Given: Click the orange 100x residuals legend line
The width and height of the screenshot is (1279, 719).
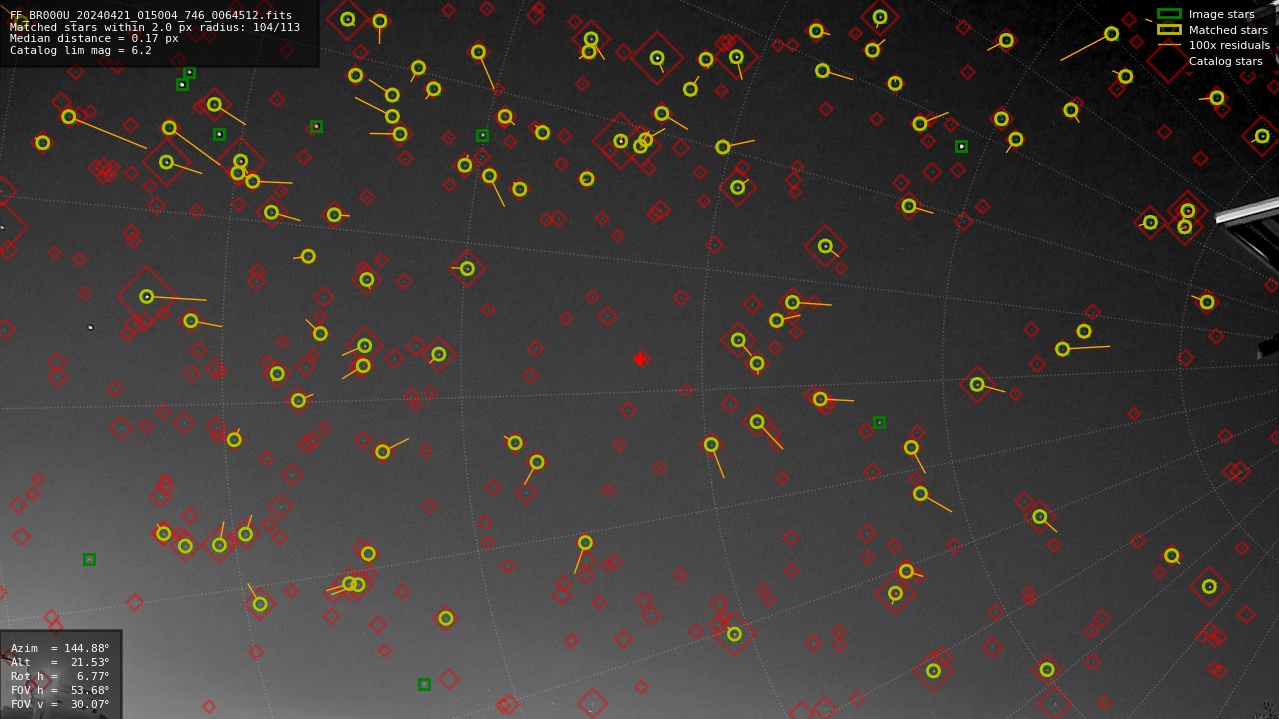Looking at the screenshot, I should (1169, 45).
